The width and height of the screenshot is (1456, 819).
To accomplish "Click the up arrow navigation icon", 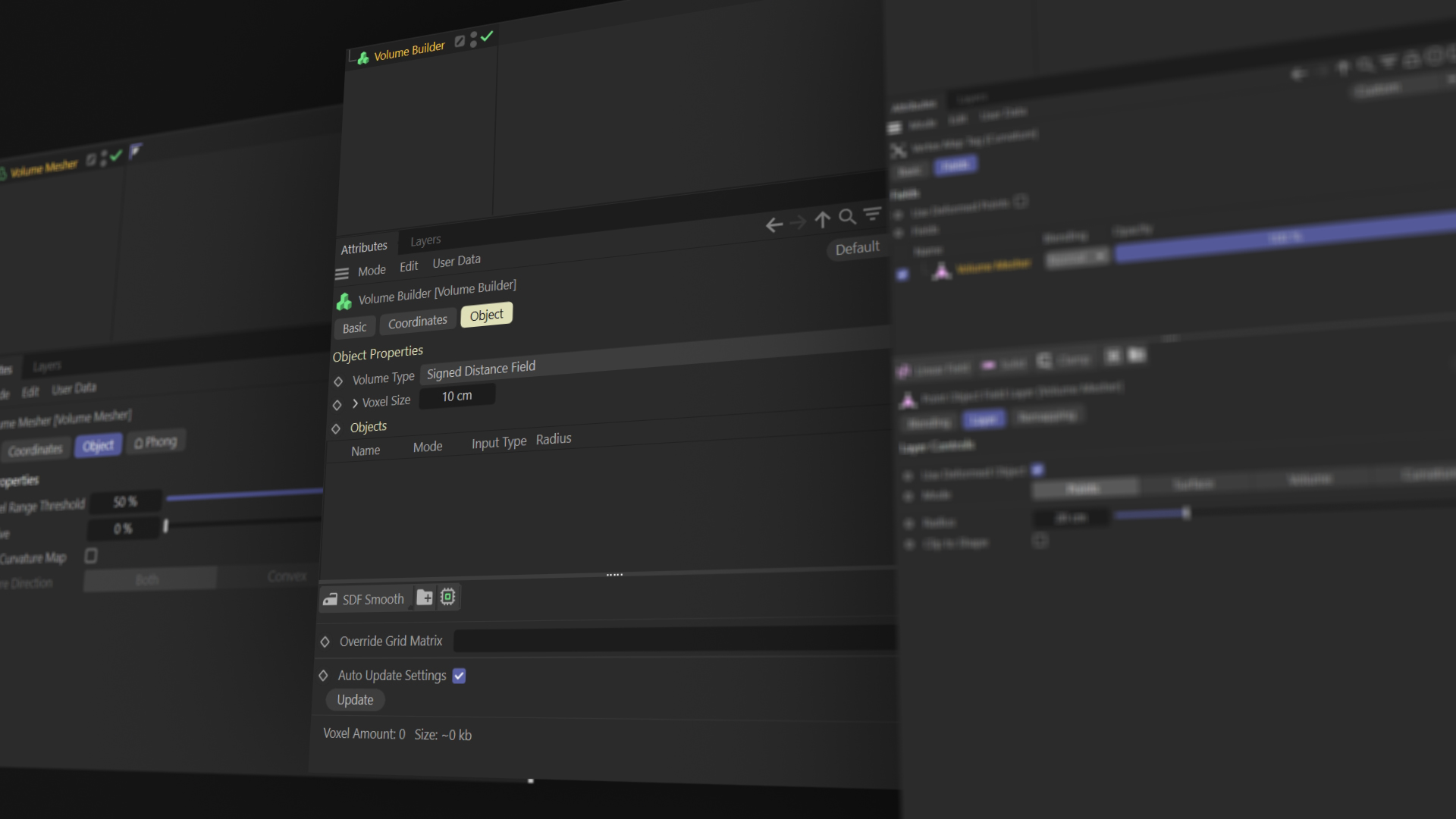I will 823,220.
